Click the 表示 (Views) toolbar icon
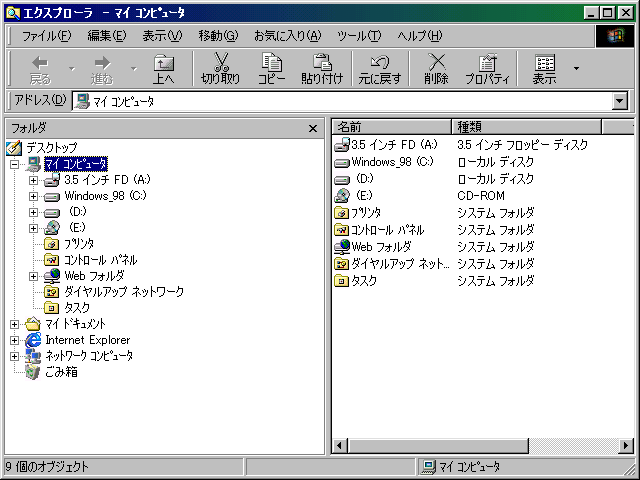Viewport: 640px width, 480px height. (544, 63)
